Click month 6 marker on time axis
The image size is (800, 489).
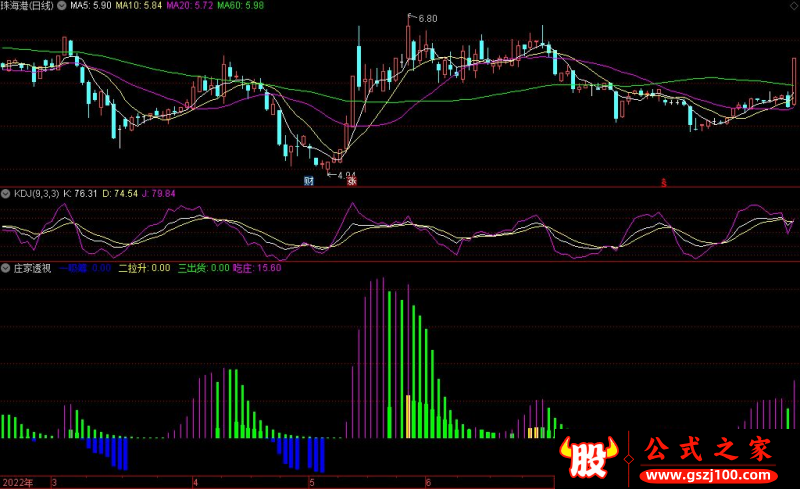(x=428, y=482)
